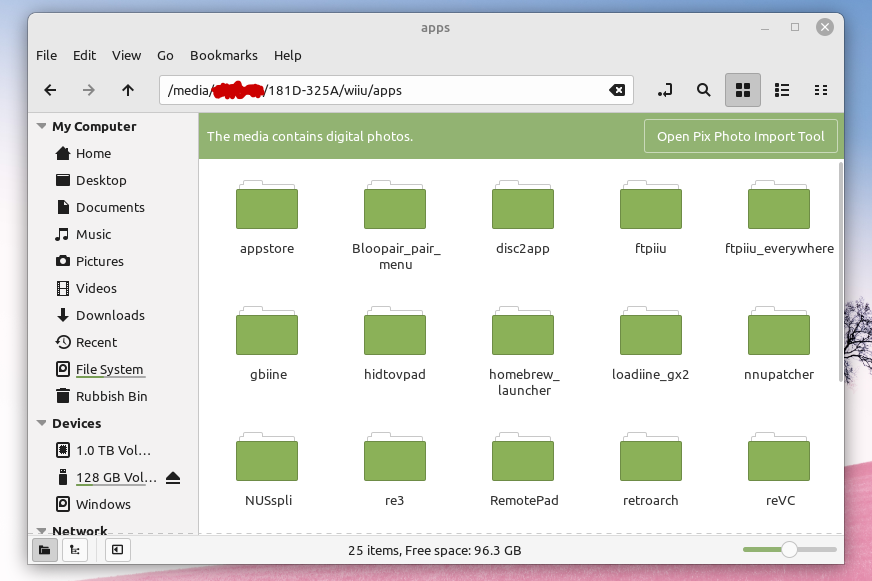This screenshot has height=581, width=872.
Task: Click the forward navigation arrow
Action: pos(88,90)
